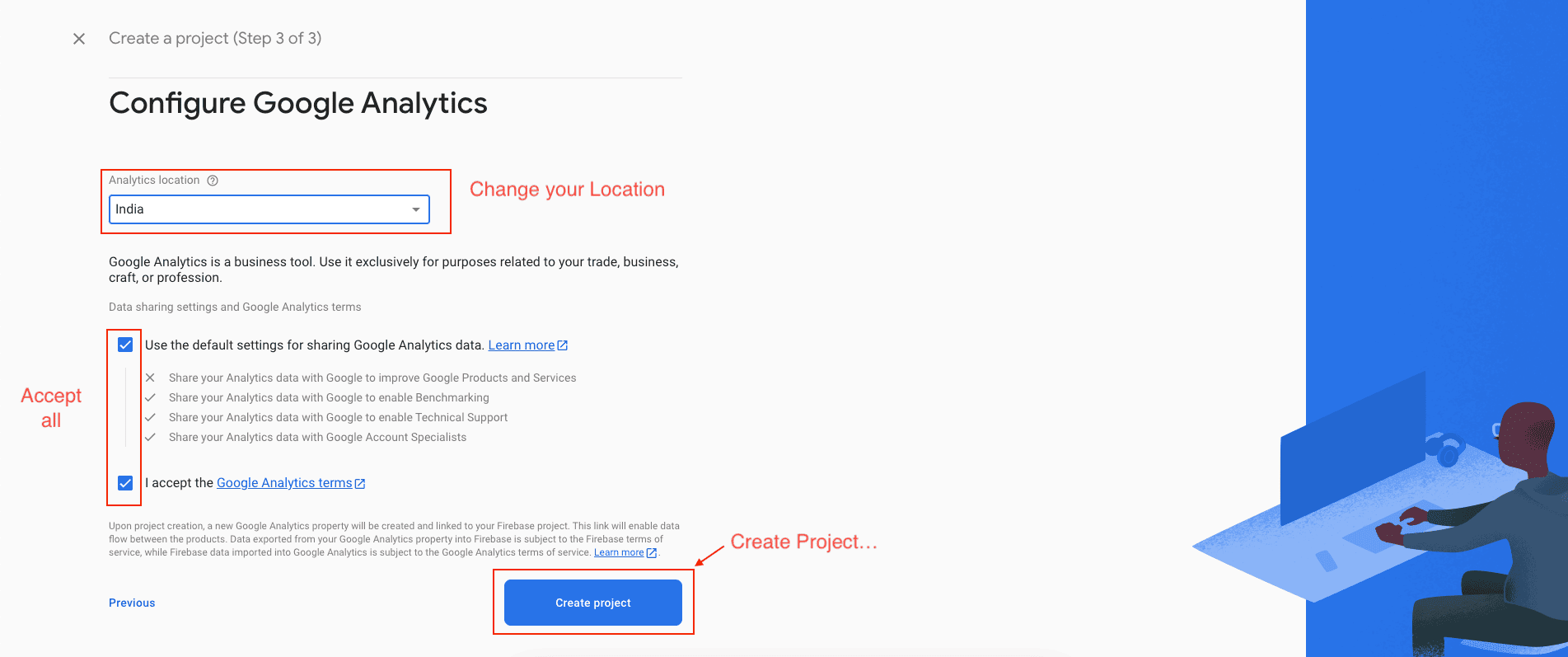Toggle the I accept Google Analytics terms checkbox

pyautogui.click(x=124, y=482)
